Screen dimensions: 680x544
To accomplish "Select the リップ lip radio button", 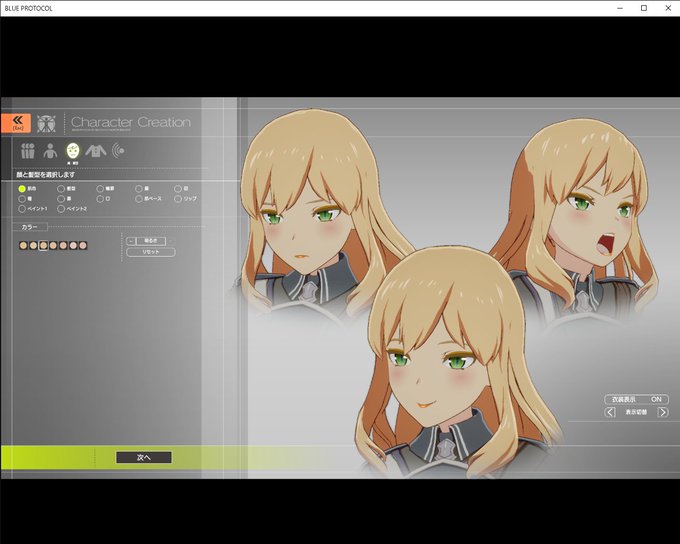I will click(x=178, y=199).
